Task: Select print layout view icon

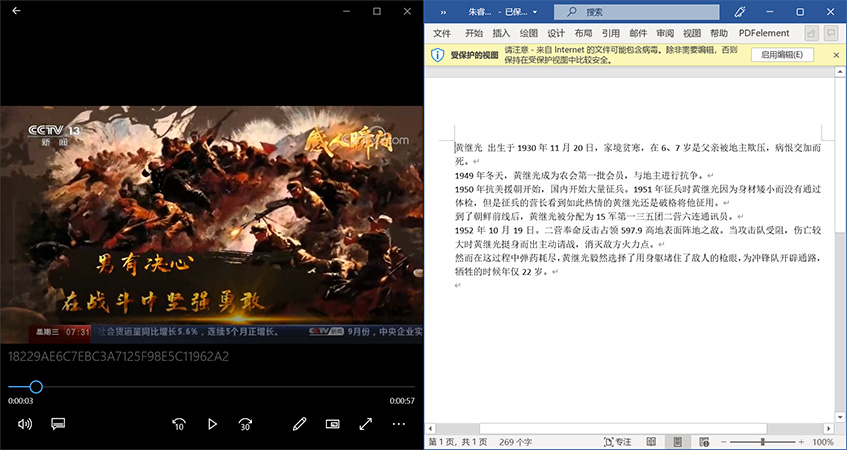Action: pos(677,442)
